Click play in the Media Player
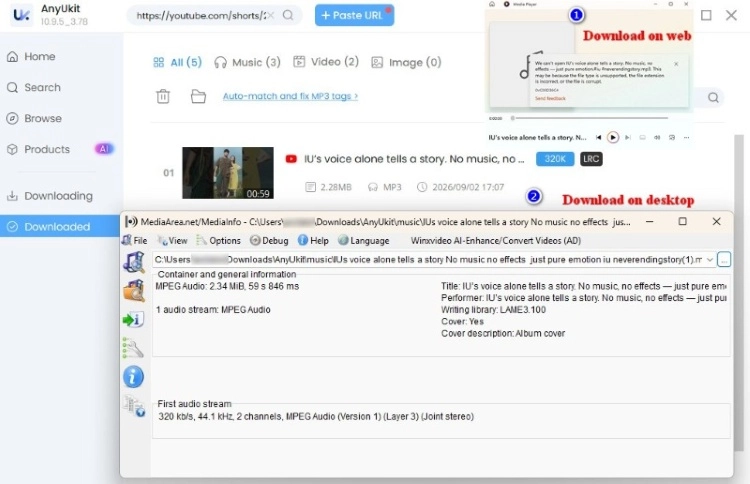 tap(613, 137)
